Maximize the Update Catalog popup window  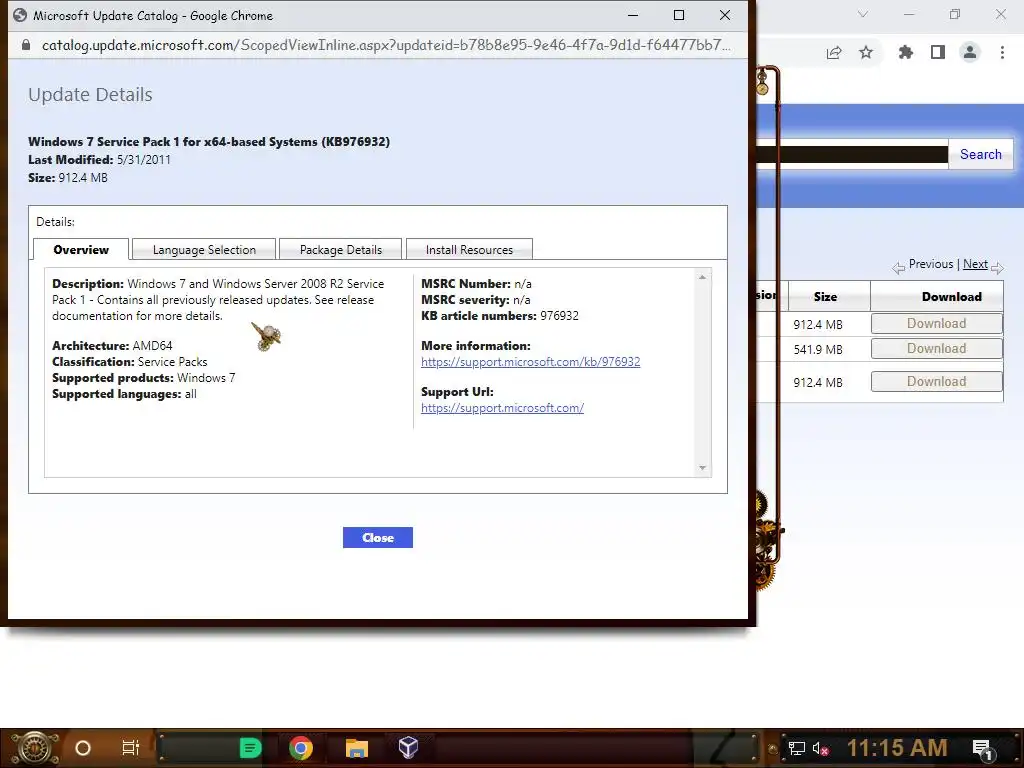pyautogui.click(x=679, y=15)
